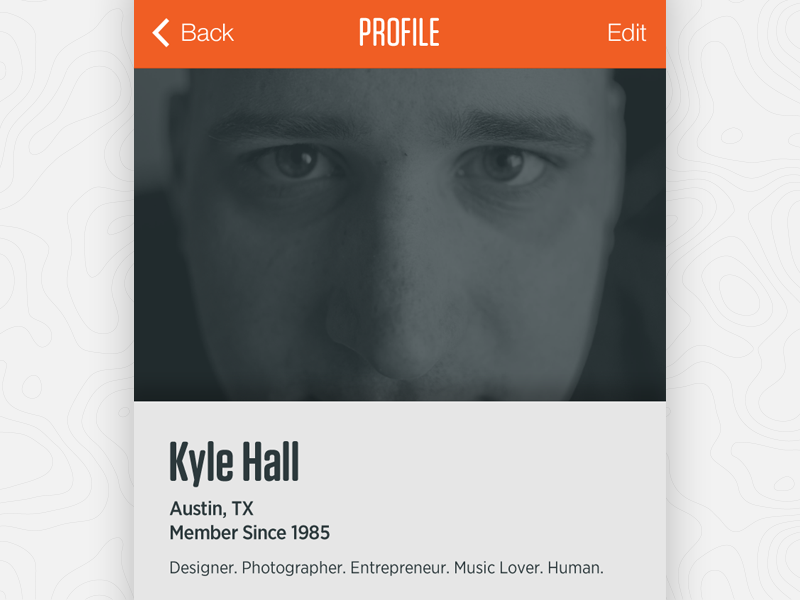Click orange bar between Back and PROFILE
800x600 pixels.
[x=295, y=33]
